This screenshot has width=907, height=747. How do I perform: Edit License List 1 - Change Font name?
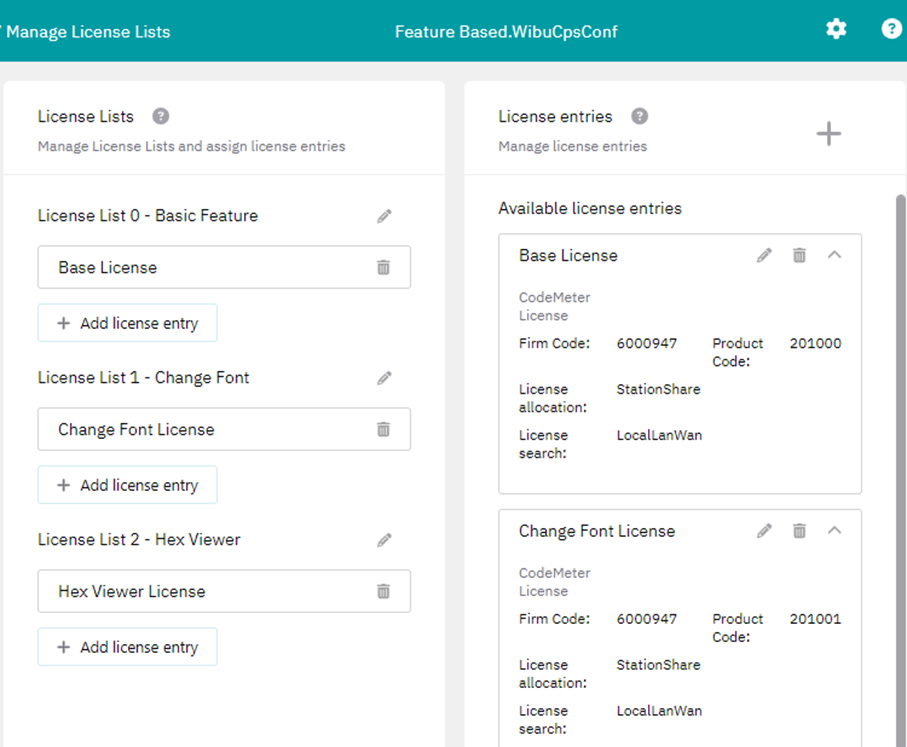point(384,378)
